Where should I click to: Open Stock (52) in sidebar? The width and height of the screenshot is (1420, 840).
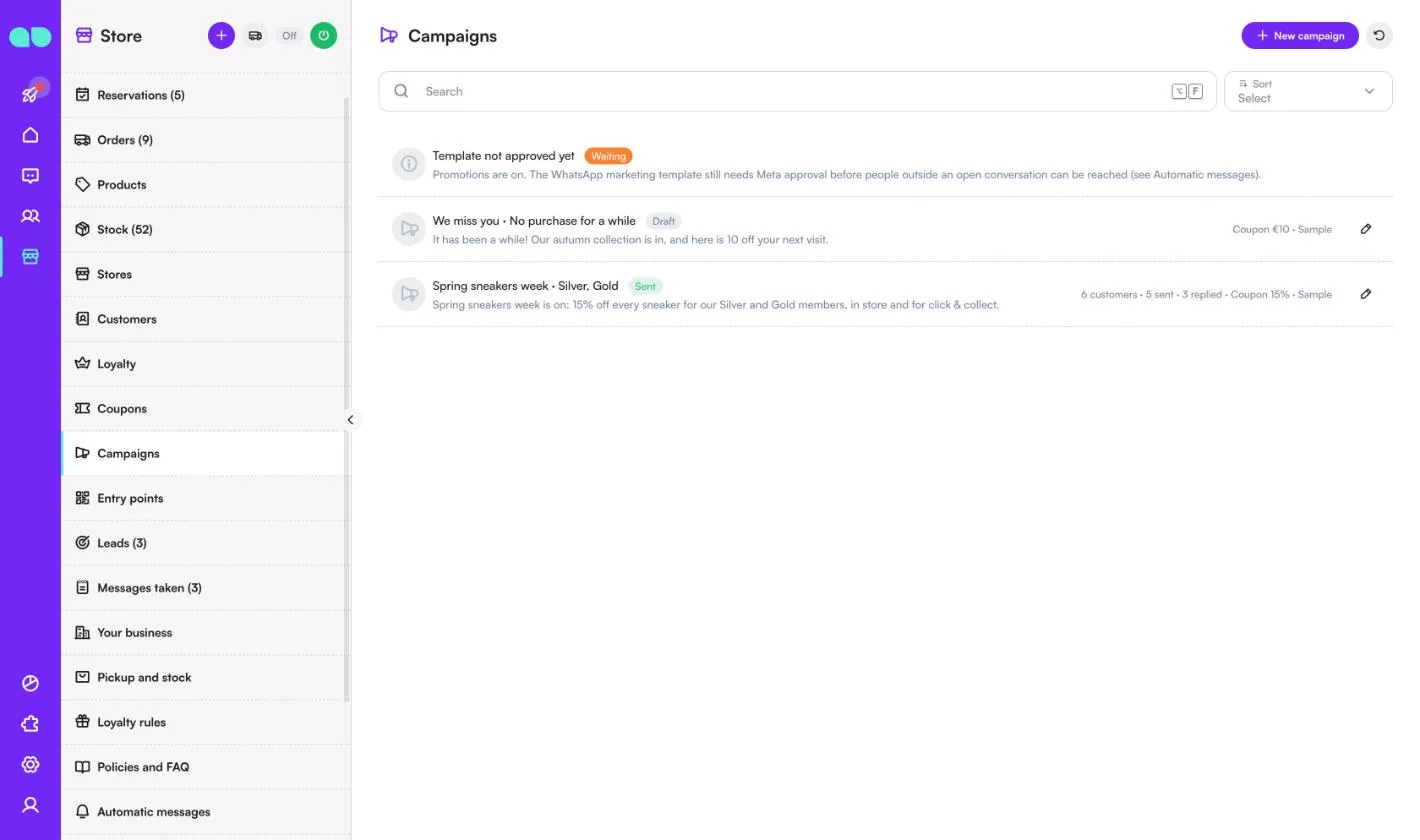click(204, 229)
